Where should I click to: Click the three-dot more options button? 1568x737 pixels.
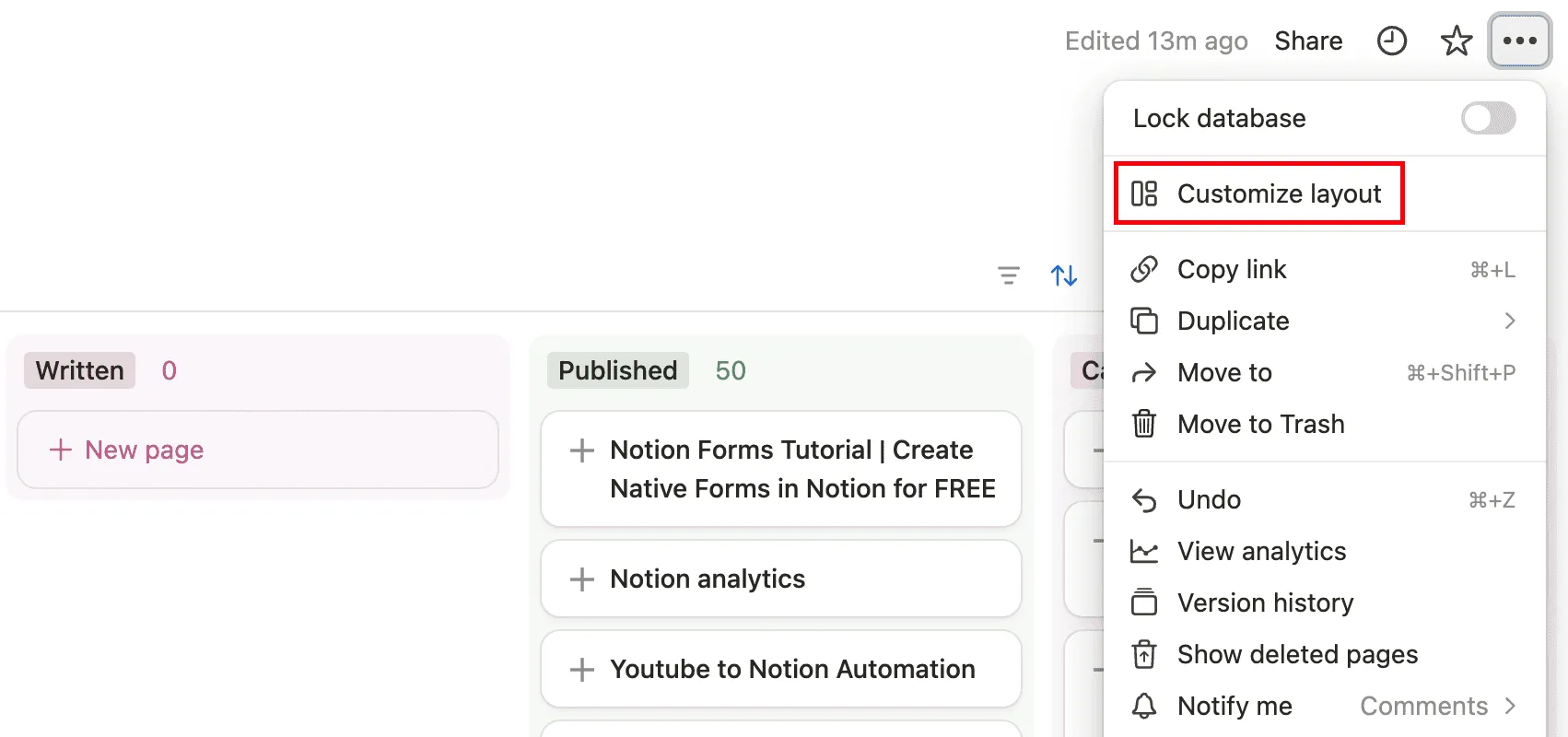coord(1519,41)
